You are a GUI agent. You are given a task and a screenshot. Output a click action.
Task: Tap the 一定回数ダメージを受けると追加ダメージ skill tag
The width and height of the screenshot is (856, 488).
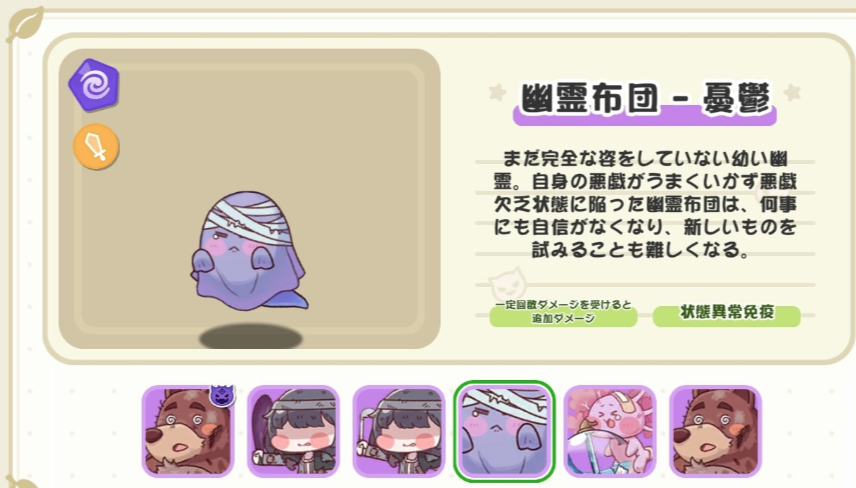click(x=563, y=312)
